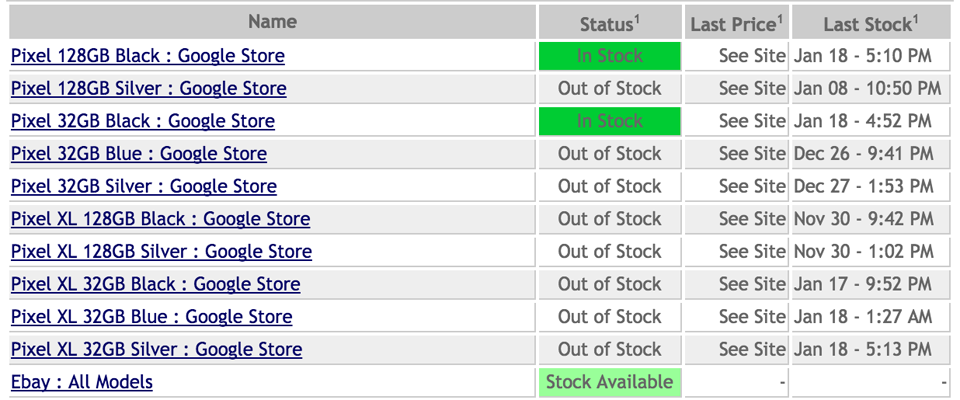This screenshot has height=400, width=960.
Task: Open Pixel 32GB Silver Google Store link
Action: click(x=144, y=186)
